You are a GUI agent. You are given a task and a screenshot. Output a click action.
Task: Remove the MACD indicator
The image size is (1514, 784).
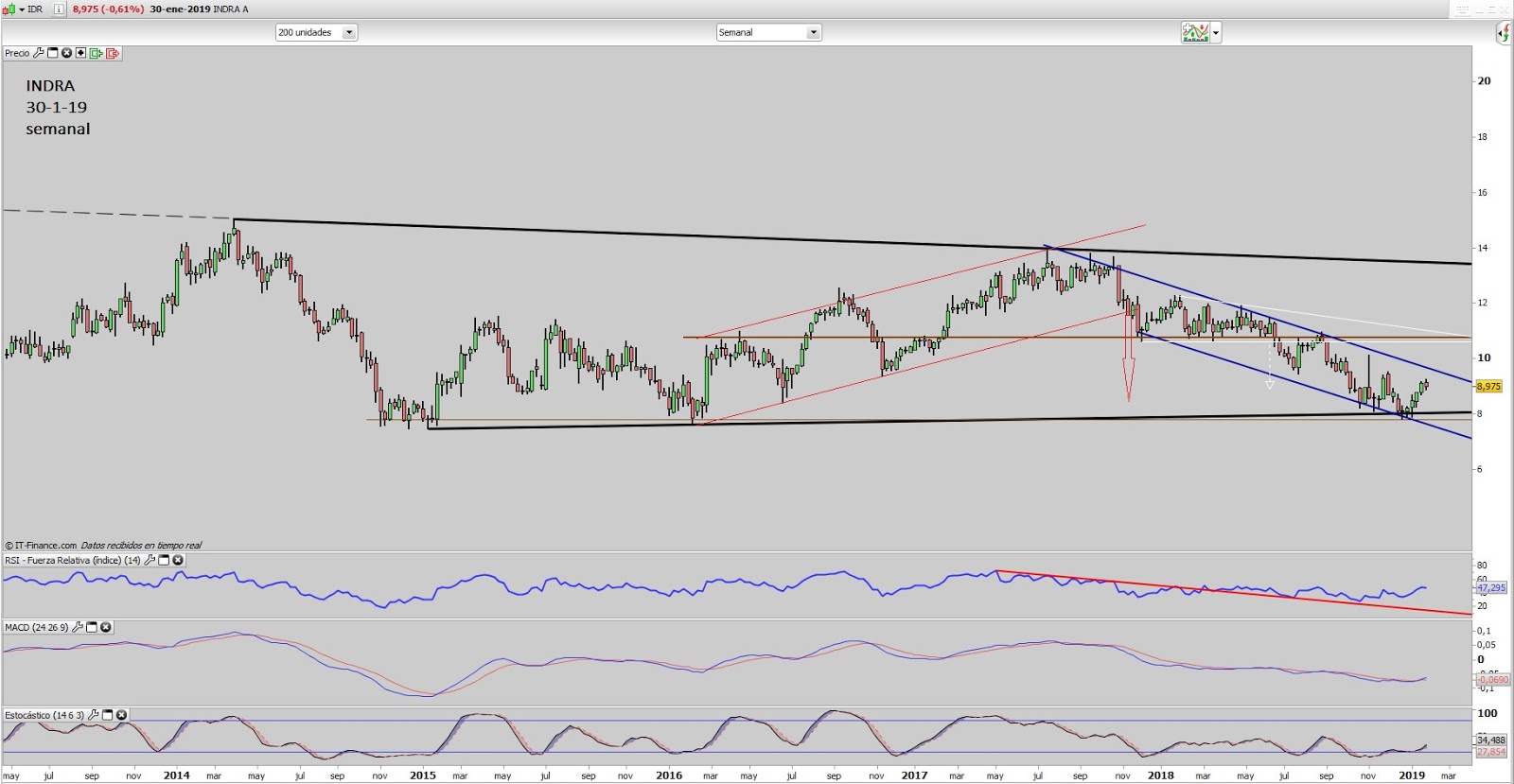(106, 627)
